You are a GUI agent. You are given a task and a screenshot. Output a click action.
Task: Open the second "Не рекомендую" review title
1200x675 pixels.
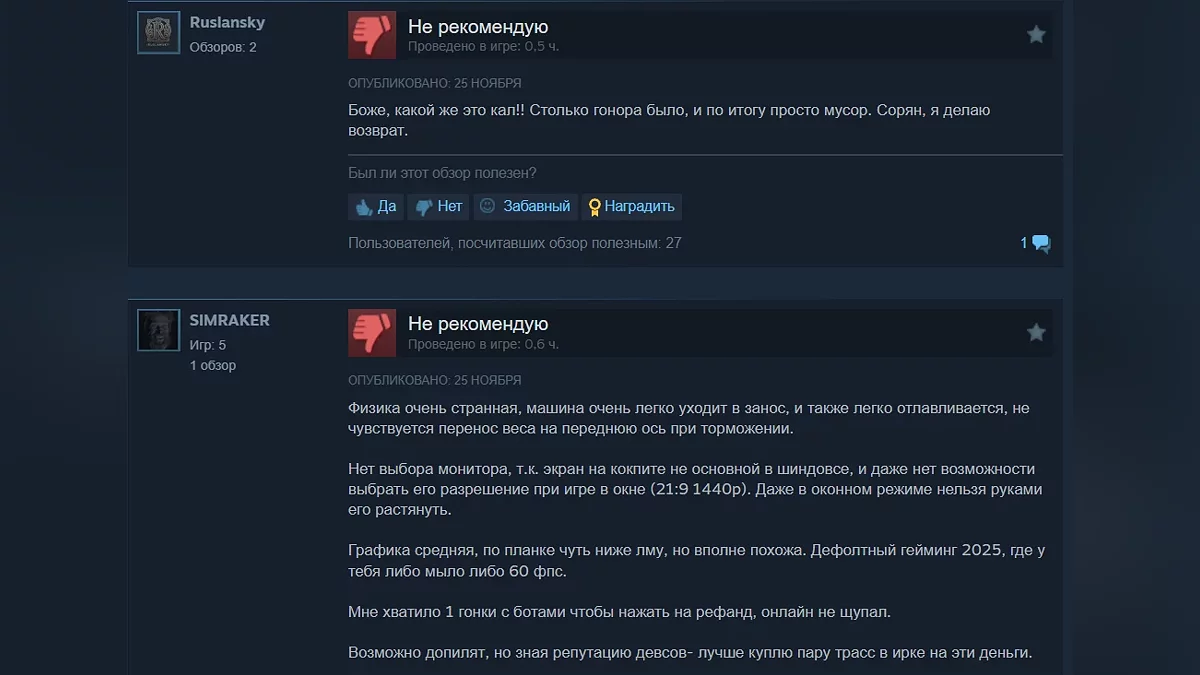pyautogui.click(x=478, y=324)
